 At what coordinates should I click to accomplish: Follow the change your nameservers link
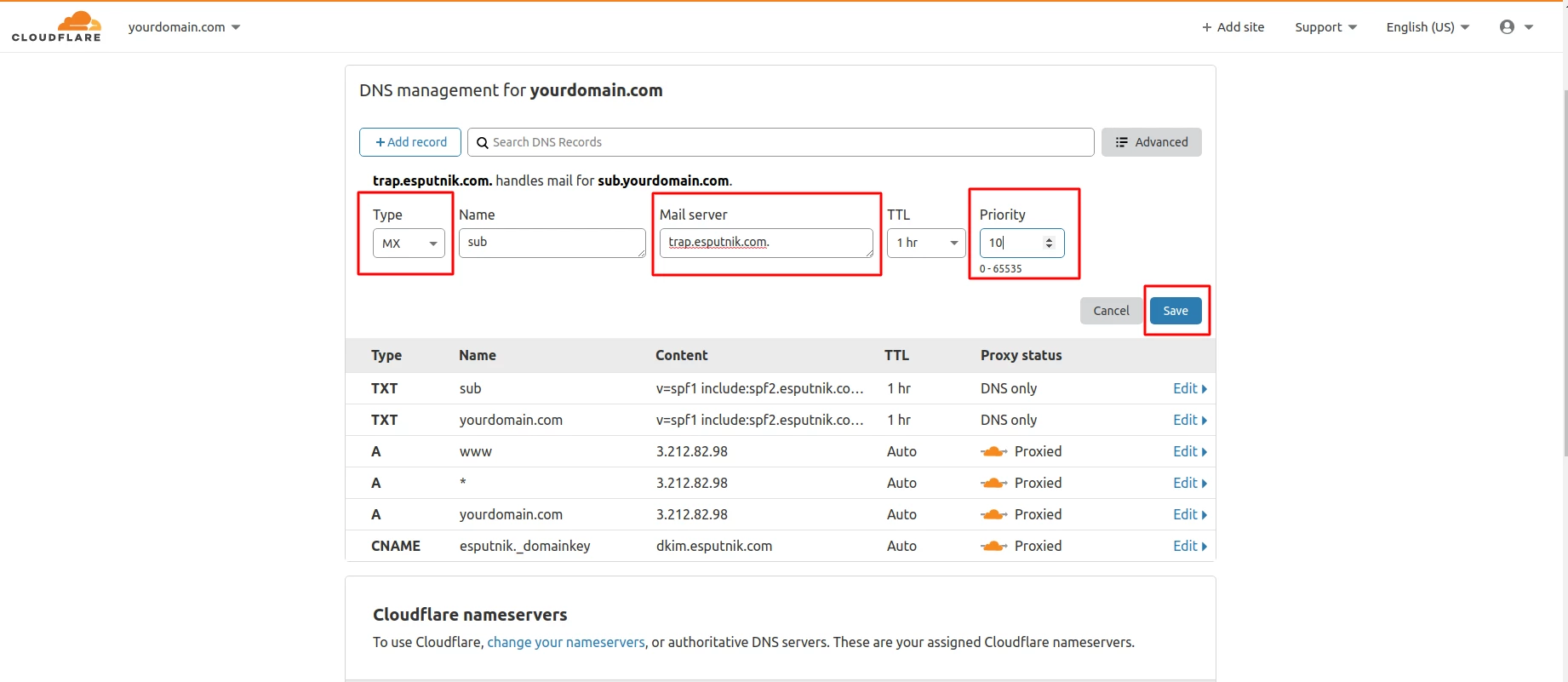pyautogui.click(x=566, y=642)
